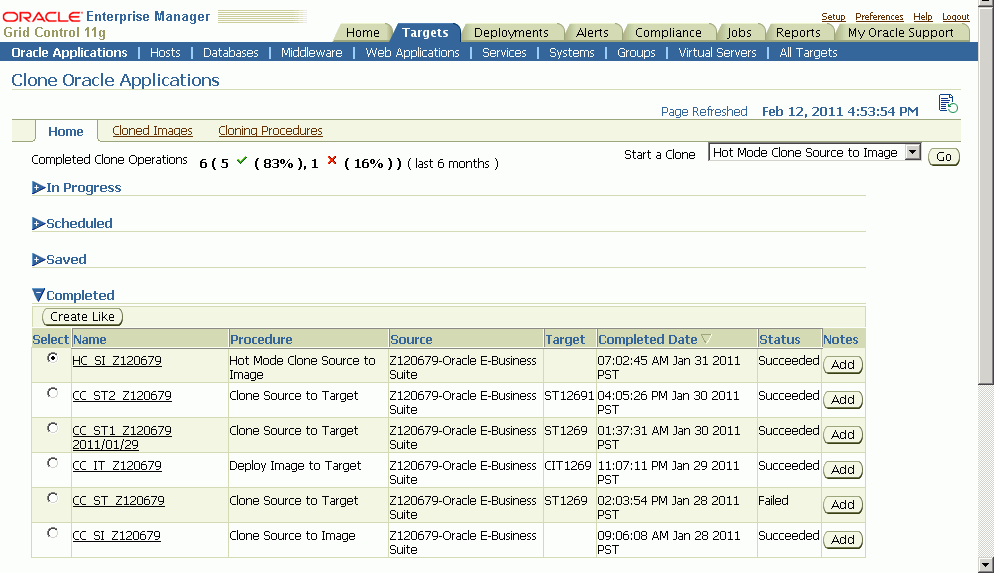This screenshot has width=994, height=573.
Task: Open My Oracle Support tab
Action: pyautogui.click(x=900, y=32)
